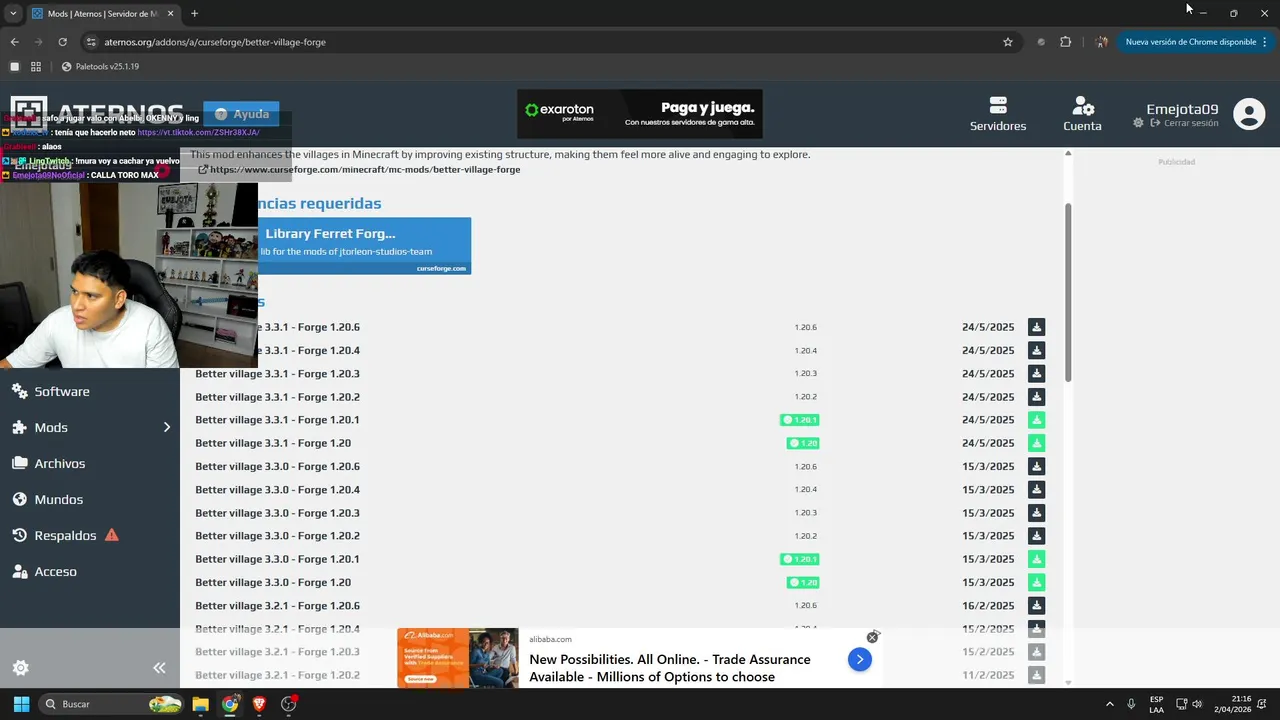Open Library Ferret Forge dependency card
Viewport: 1280px width, 720px height.
[x=364, y=245]
